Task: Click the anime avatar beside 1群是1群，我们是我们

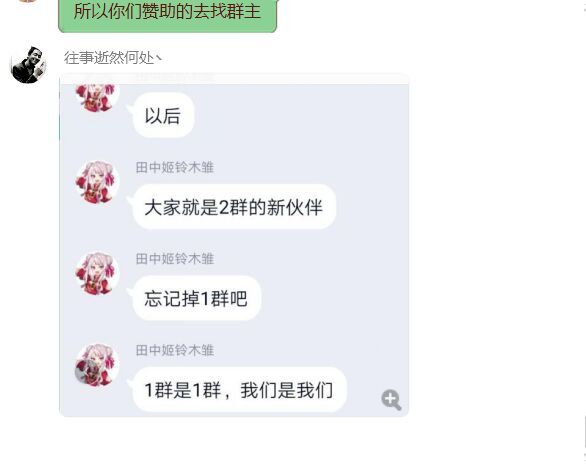Action: click(97, 365)
